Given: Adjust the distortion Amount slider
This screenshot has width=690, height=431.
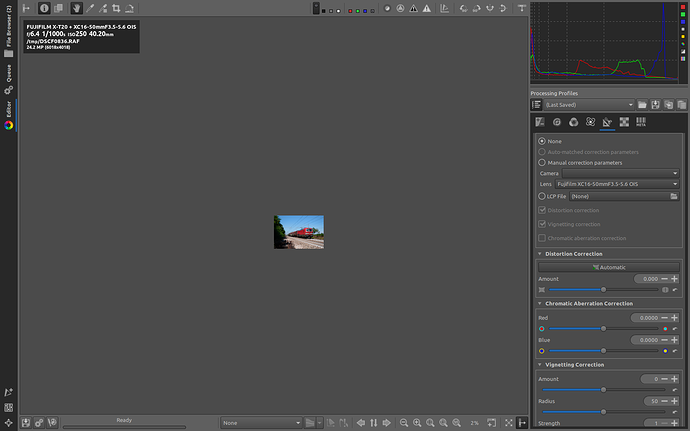Looking at the screenshot, I should pos(603,290).
